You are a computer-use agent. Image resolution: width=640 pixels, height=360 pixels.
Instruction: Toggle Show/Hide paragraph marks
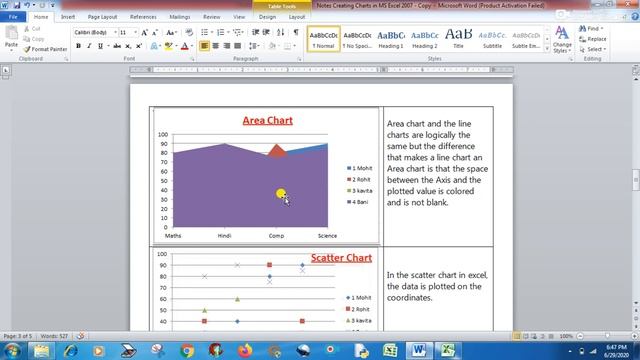(x=296, y=32)
